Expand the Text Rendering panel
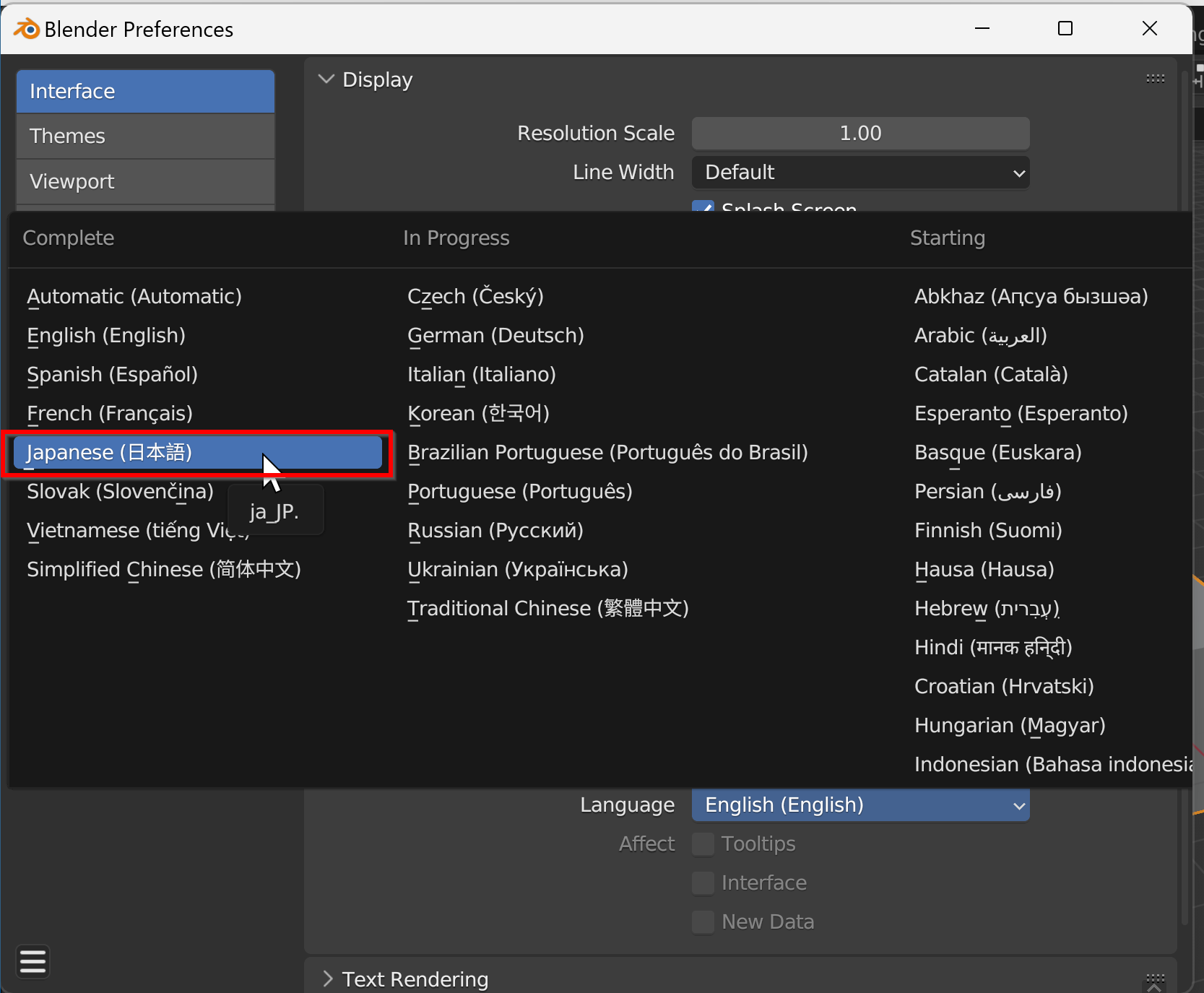This screenshot has width=1204, height=993. point(327,979)
